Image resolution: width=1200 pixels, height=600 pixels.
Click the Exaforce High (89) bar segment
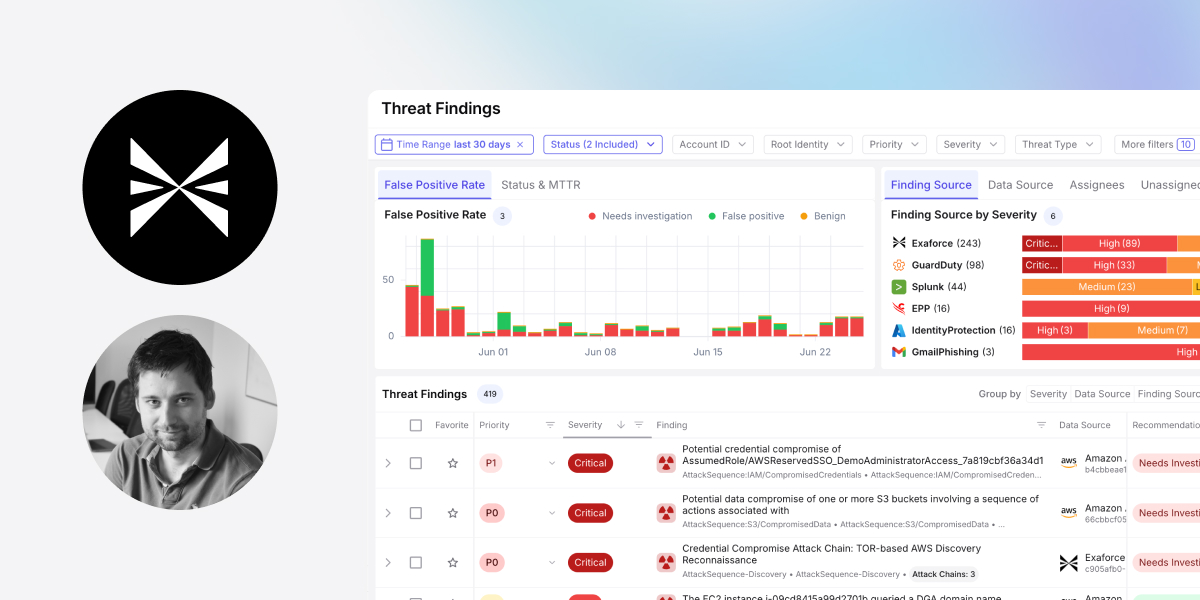pyautogui.click(x=1119, y=243)
